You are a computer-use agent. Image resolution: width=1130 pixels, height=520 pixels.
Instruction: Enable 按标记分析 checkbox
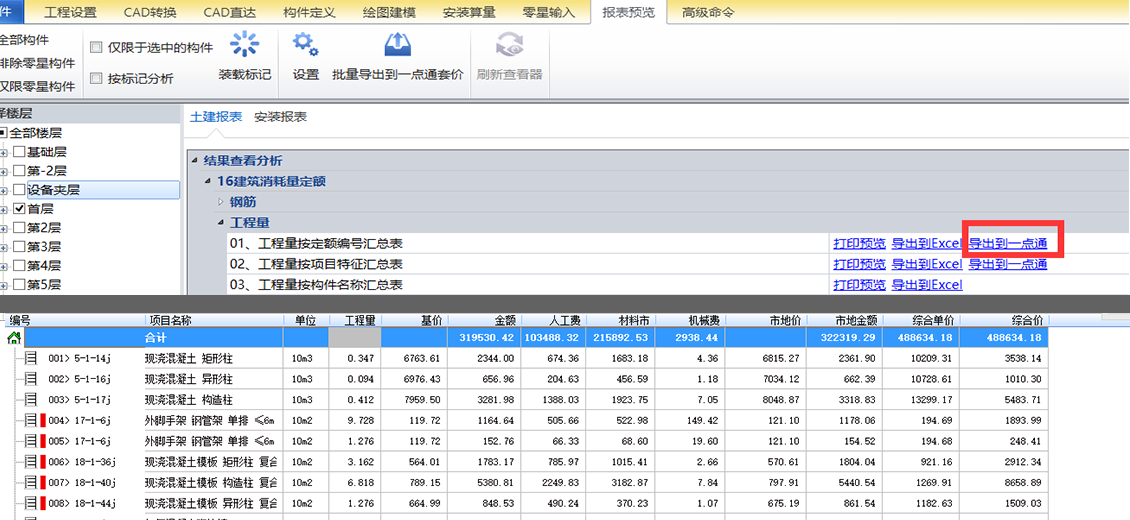tap(96, 79)
